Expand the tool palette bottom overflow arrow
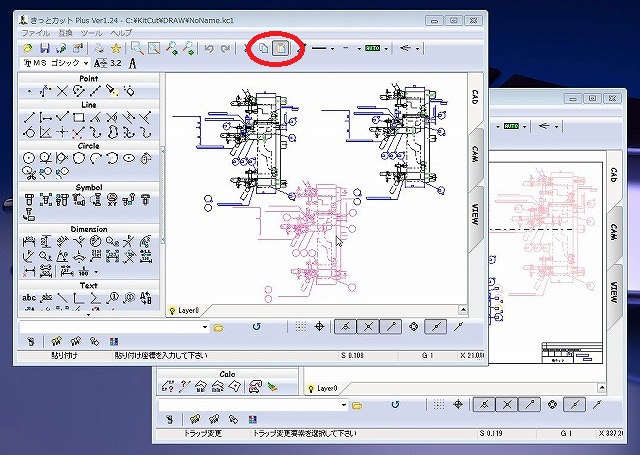640x455 pixels. [x=89, y=315]
